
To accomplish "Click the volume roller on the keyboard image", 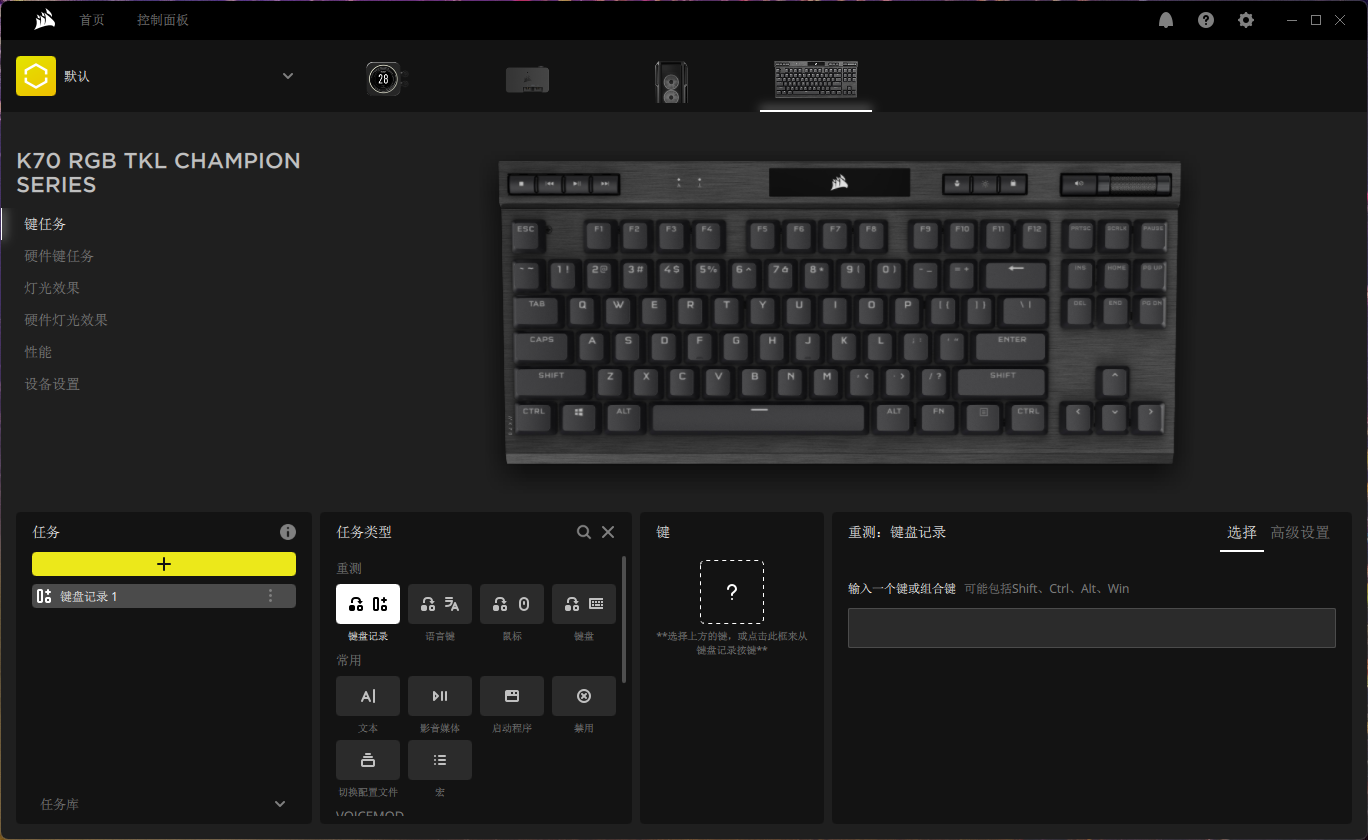I will [1134, 184].
